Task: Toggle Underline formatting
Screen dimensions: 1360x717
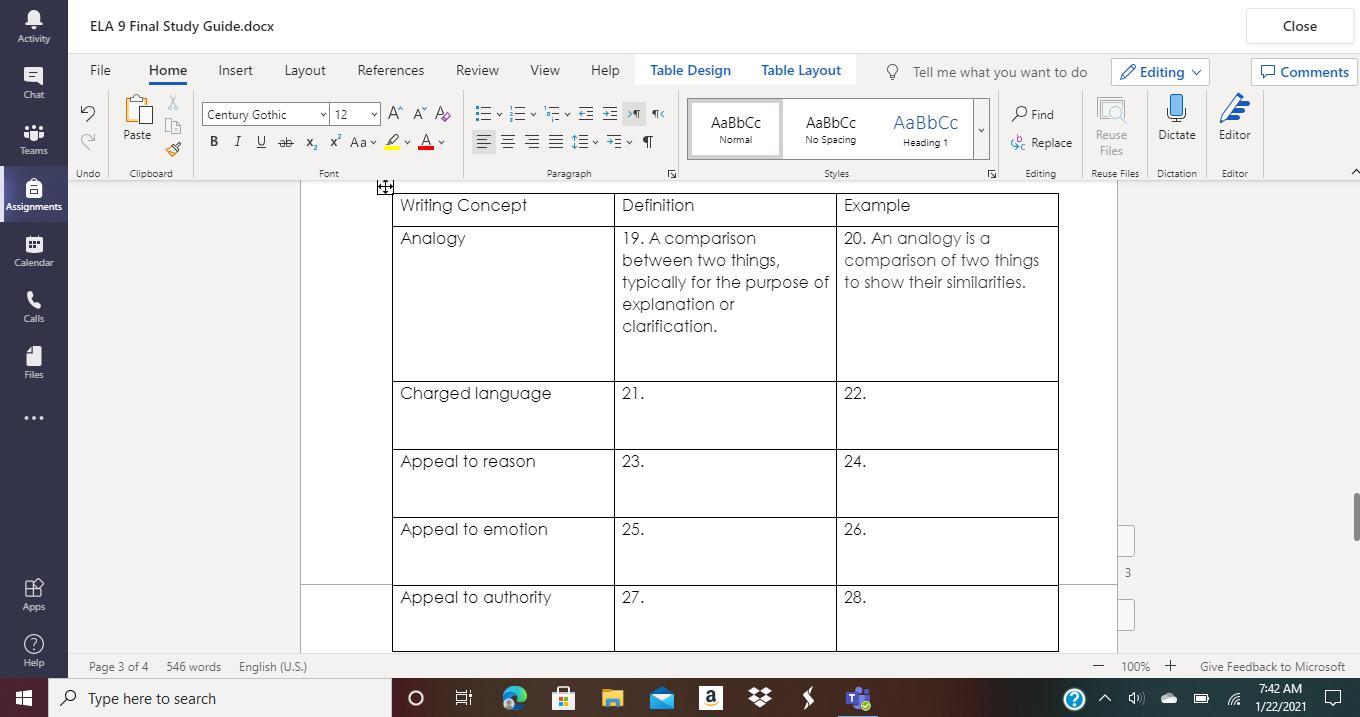Action: coord(261,142)
